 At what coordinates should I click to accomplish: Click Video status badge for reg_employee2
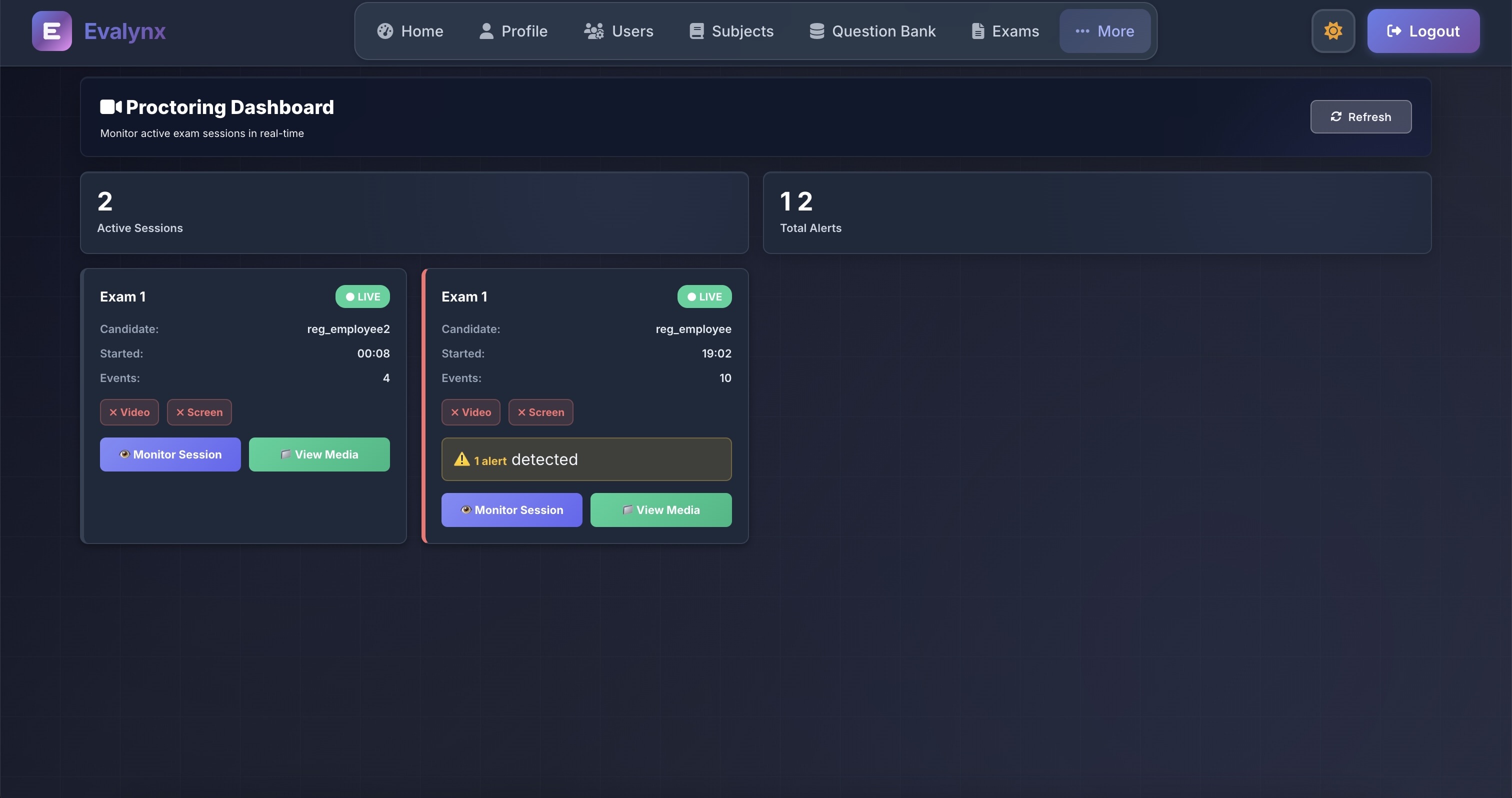click(x=129, y=412)
